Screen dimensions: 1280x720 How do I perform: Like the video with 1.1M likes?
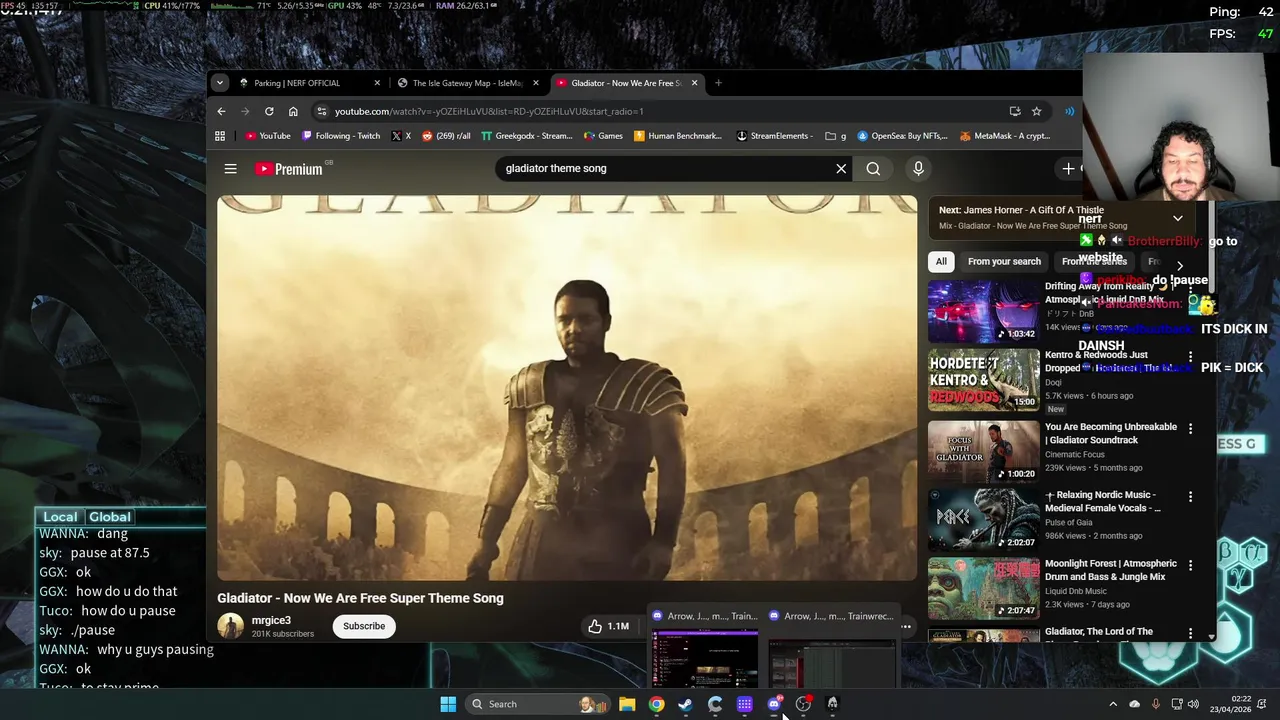[608, 626]
